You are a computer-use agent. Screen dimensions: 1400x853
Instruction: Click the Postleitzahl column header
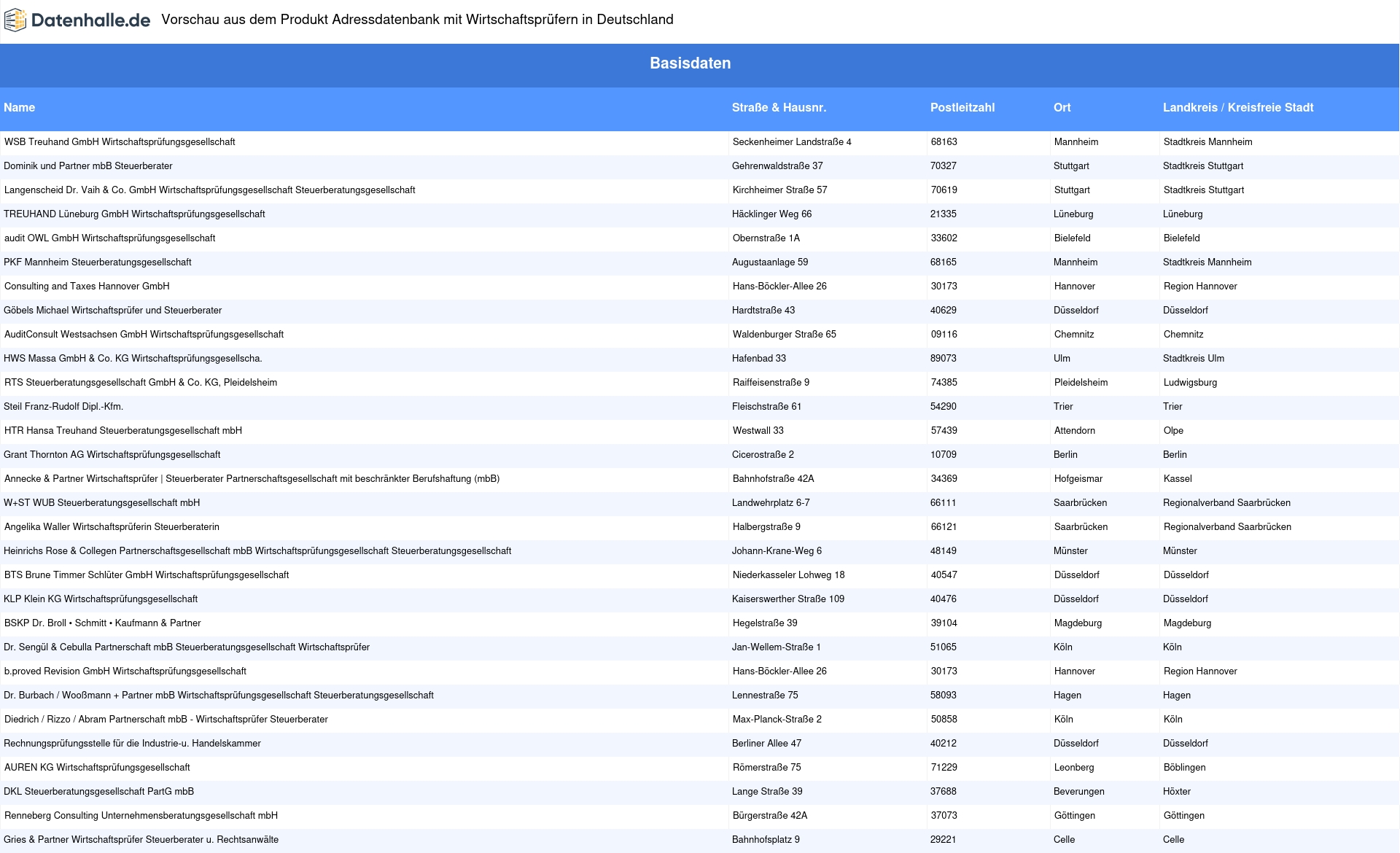pos(962,108)
